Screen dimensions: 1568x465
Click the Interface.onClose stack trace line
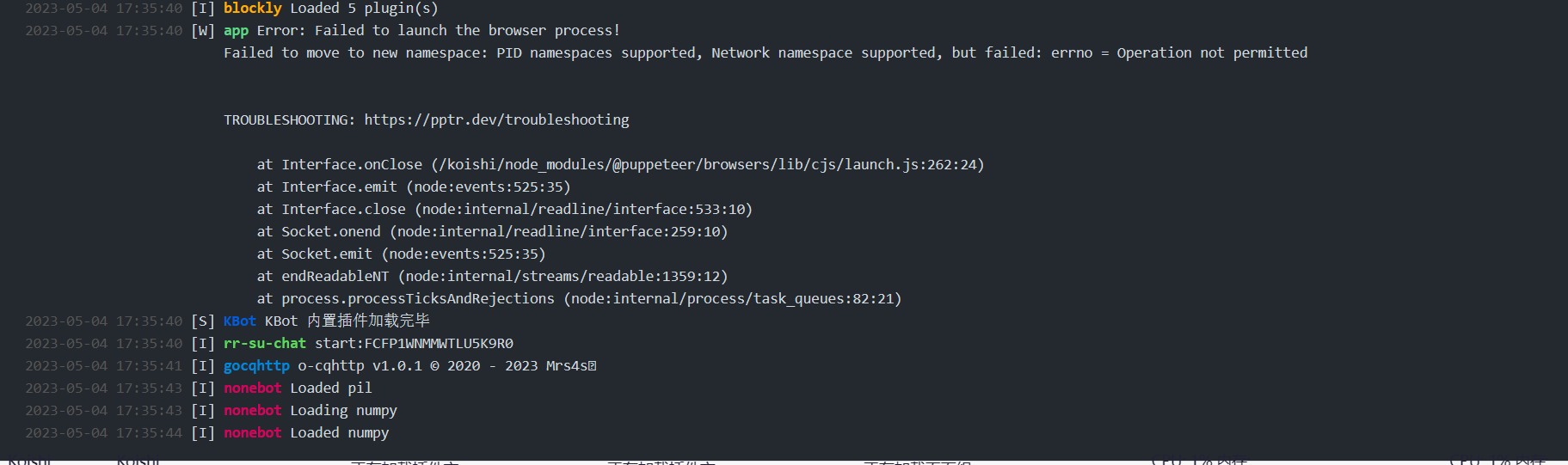(620, 164)
